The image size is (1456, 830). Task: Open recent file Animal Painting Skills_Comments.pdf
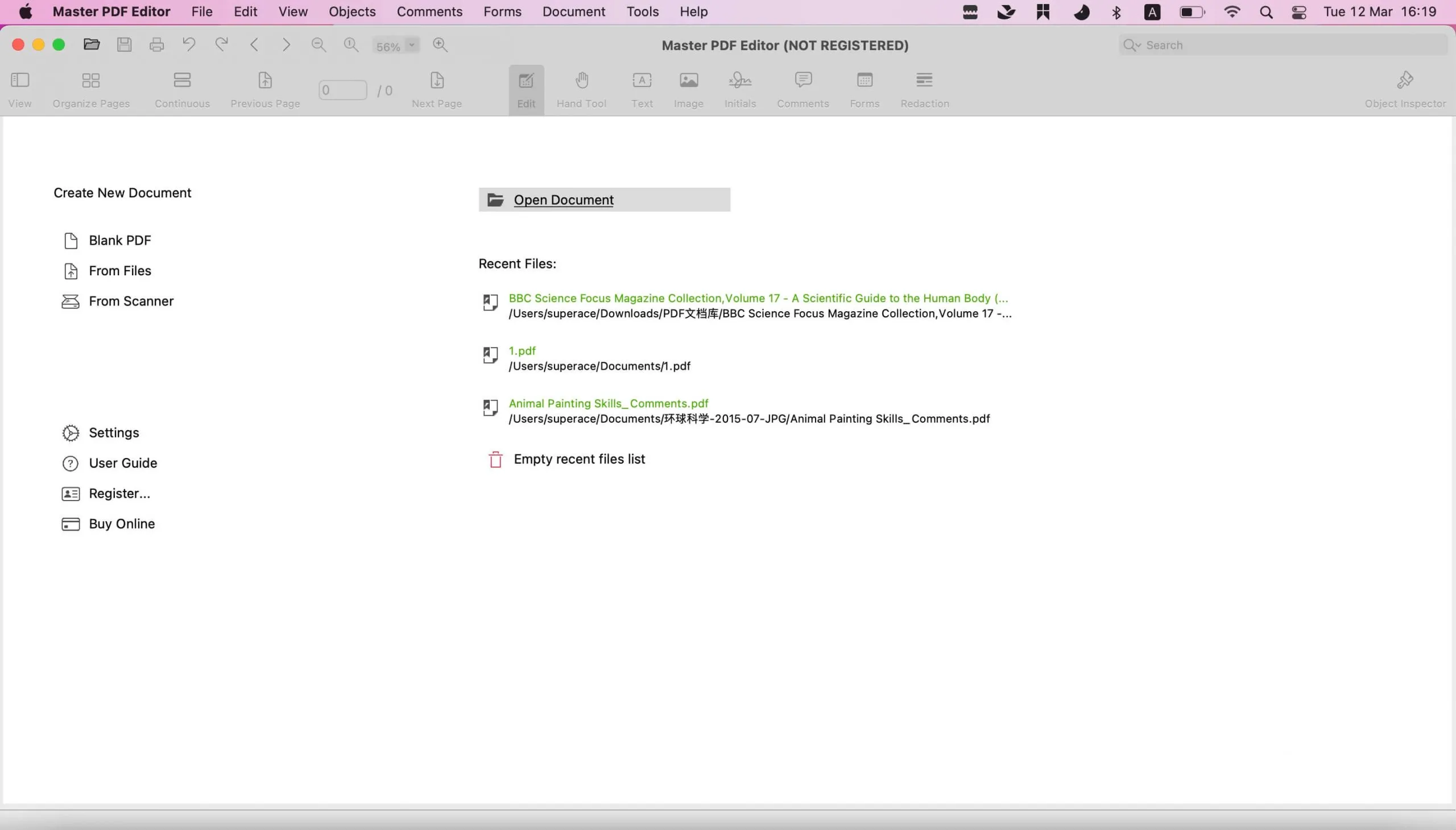[x=608, y=403]
